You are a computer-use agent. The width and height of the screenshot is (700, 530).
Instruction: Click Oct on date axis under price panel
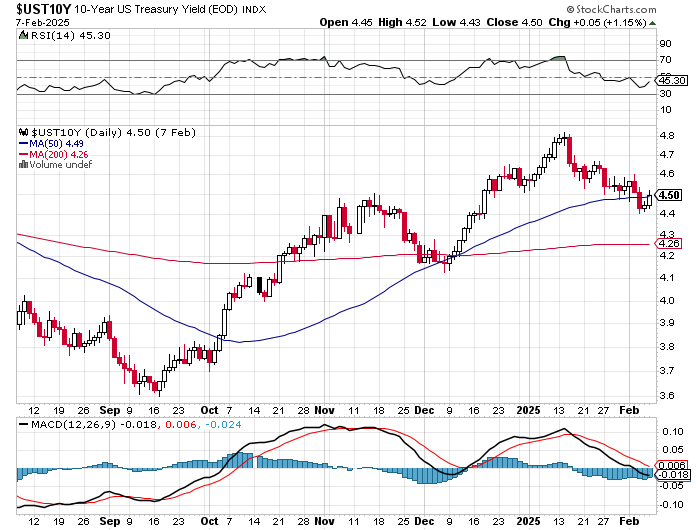coord(209,410)
